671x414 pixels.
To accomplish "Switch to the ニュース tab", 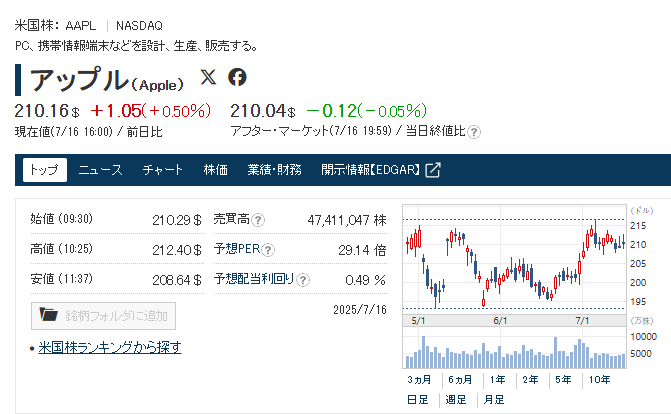I will coord(101,170).
